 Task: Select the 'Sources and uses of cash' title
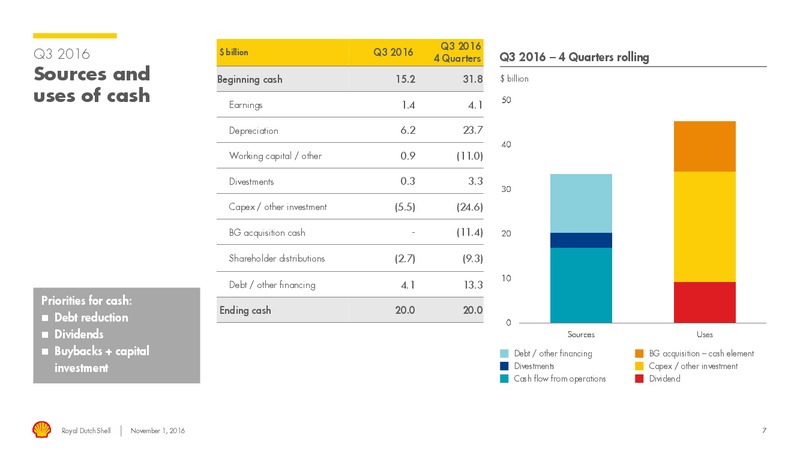(x=92, y=84)
